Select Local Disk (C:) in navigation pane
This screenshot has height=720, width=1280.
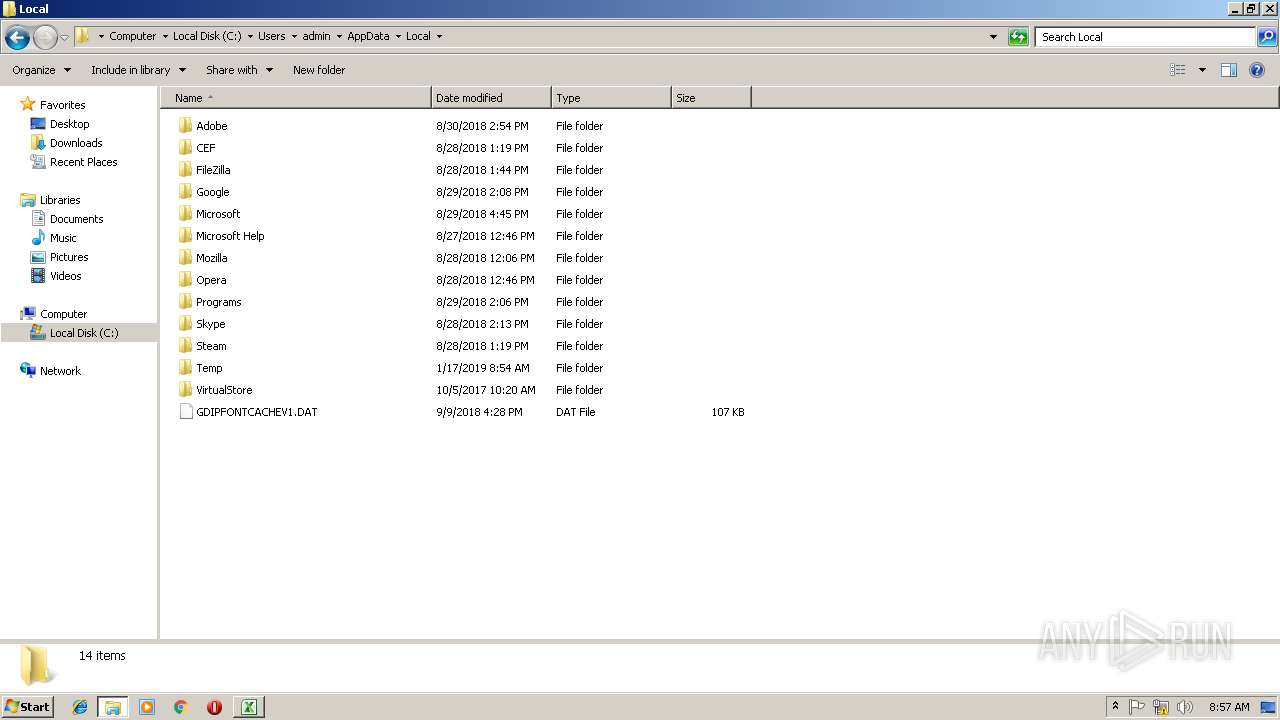[83, 333]
